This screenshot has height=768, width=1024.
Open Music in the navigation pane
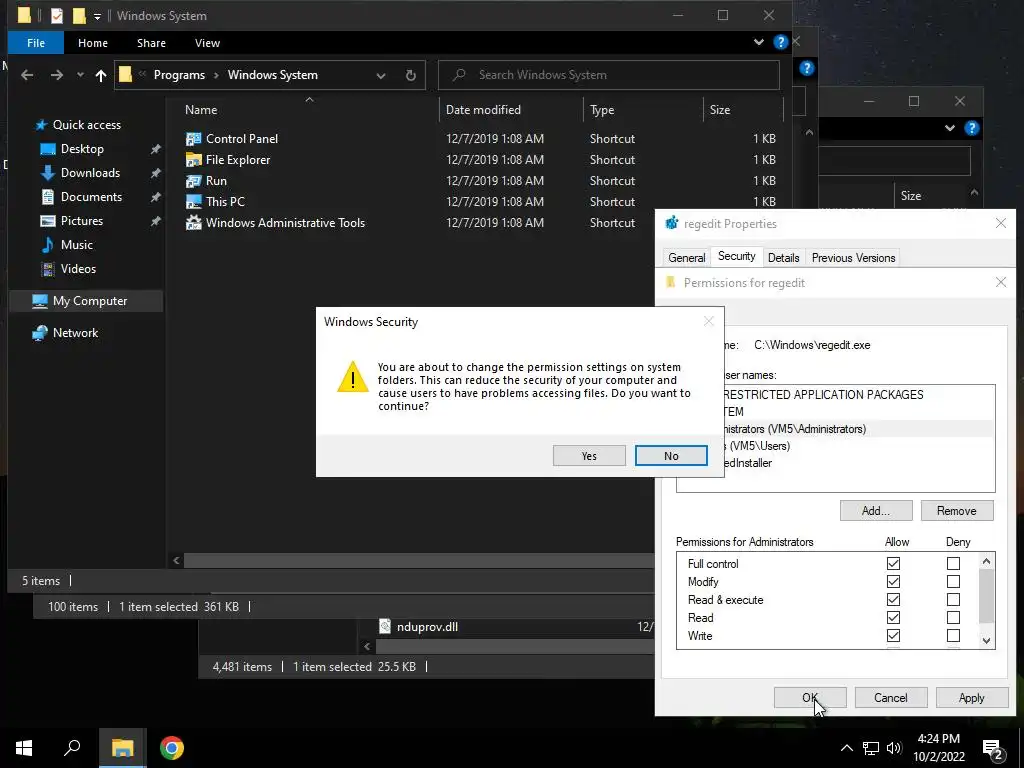(x=76, y=245)
